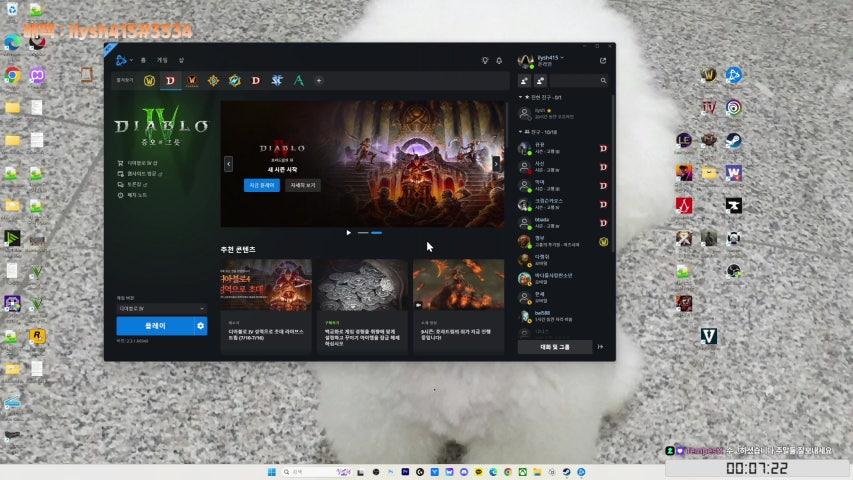Go to previous banner slide
Screen dimensions: 853x480
point(228,163)
